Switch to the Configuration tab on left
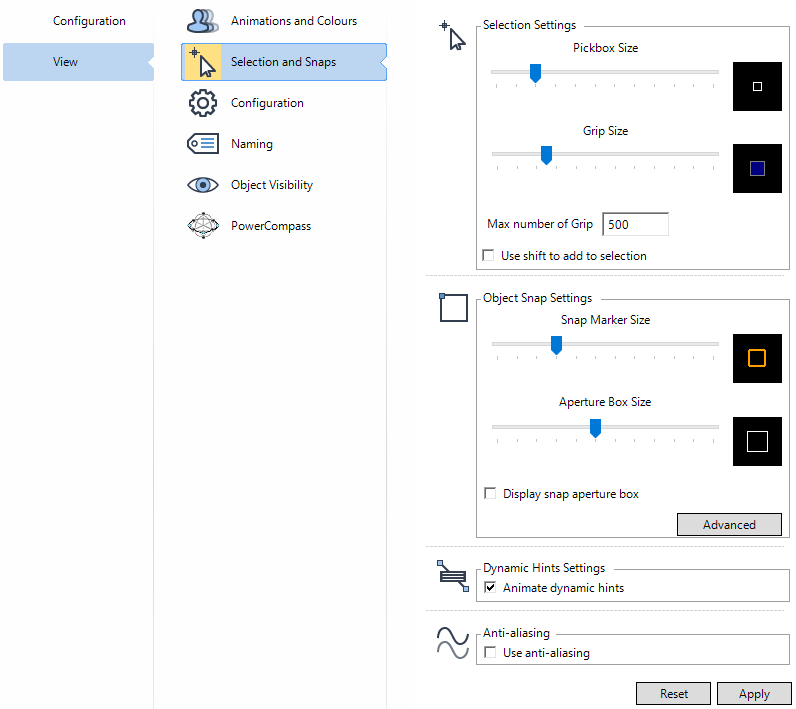Image resolution: width=796 pixels, height=709 pixels. click(x=89, y=21)
